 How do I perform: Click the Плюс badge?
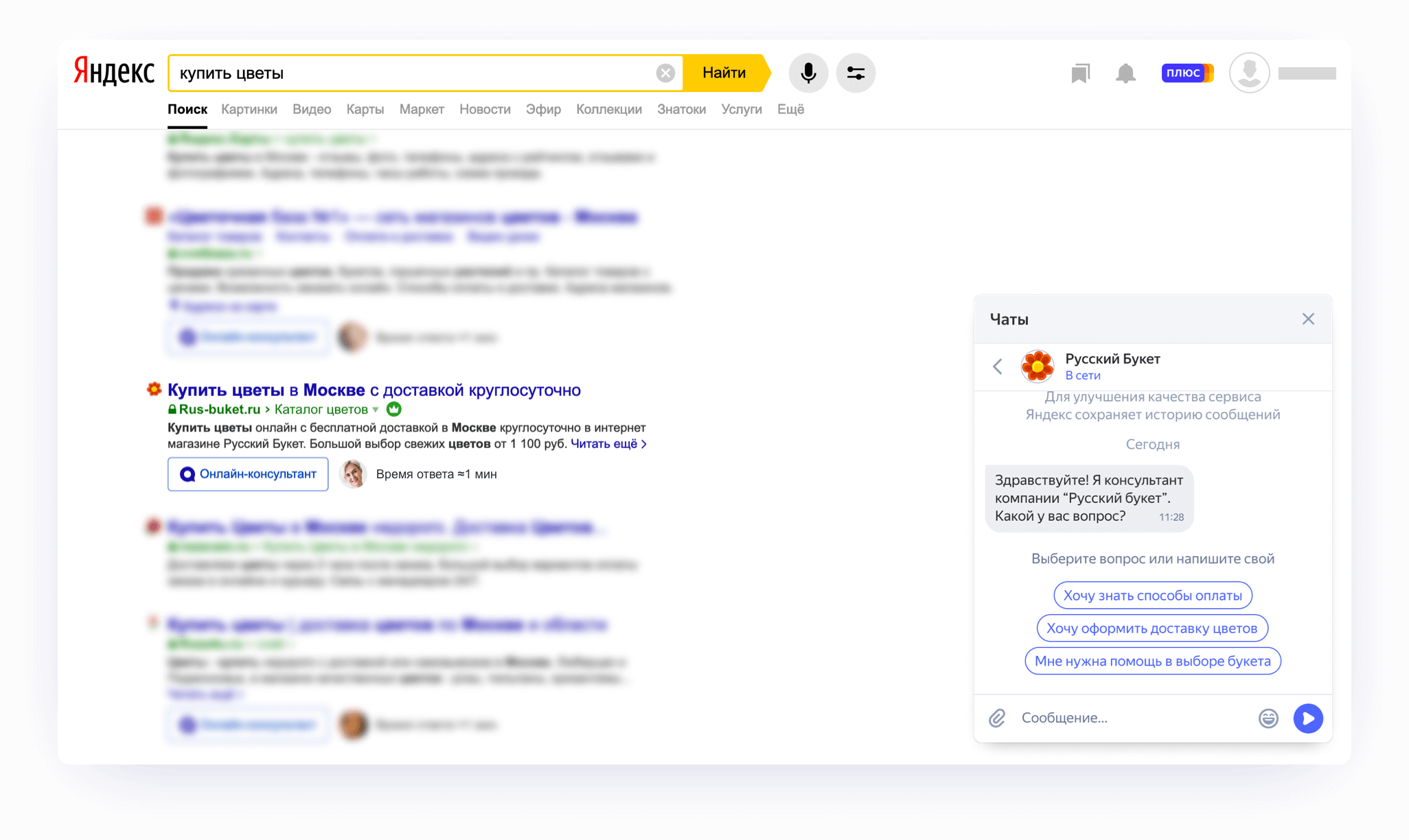(x=1187, y=73)
